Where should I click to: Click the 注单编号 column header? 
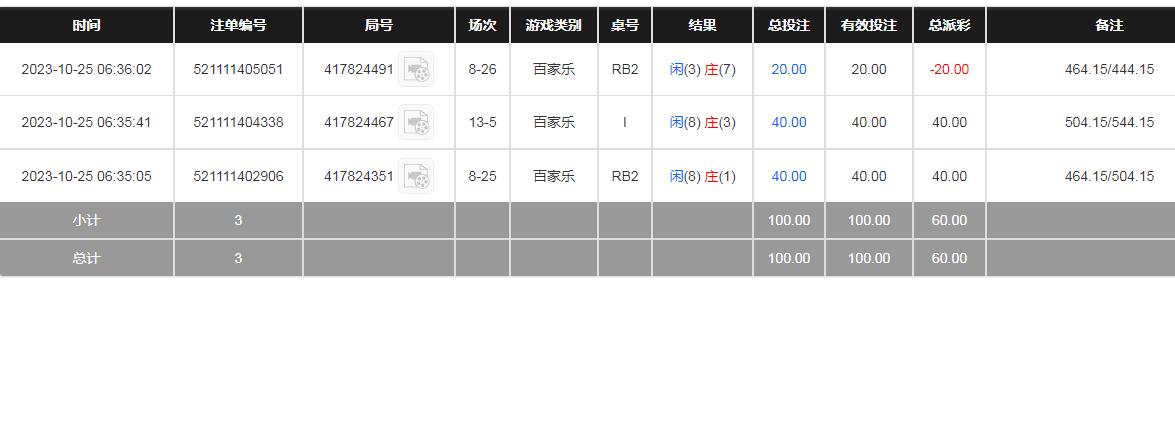click(238, 25)
